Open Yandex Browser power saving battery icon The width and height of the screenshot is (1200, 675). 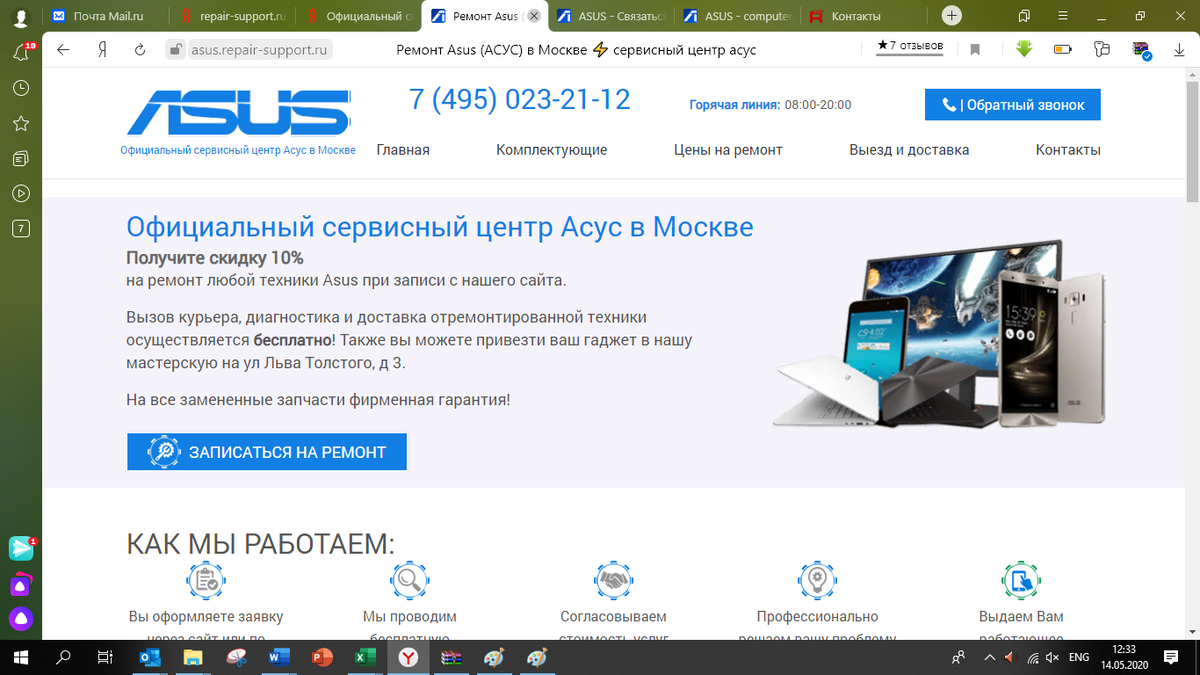click(1062, 48)
